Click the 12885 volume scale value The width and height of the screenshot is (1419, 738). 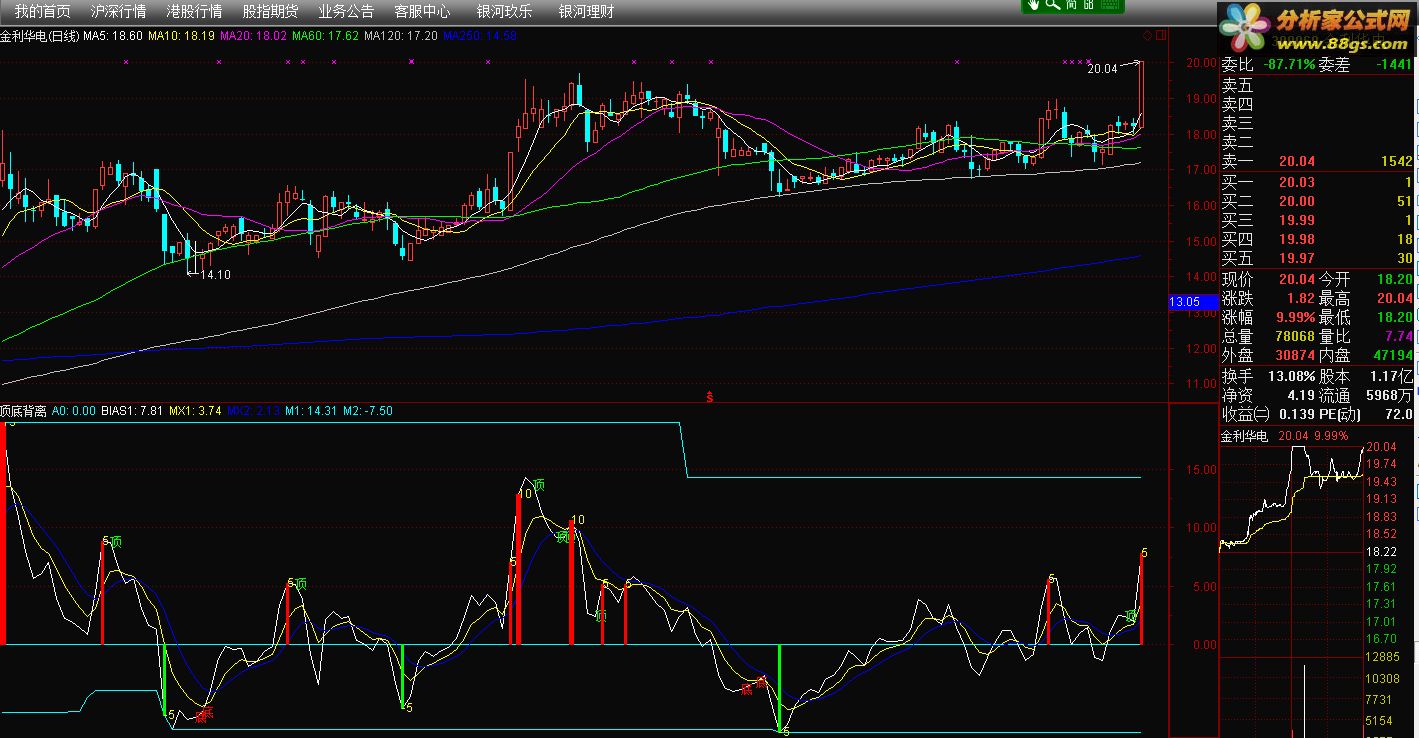(x=1381, y=657)
